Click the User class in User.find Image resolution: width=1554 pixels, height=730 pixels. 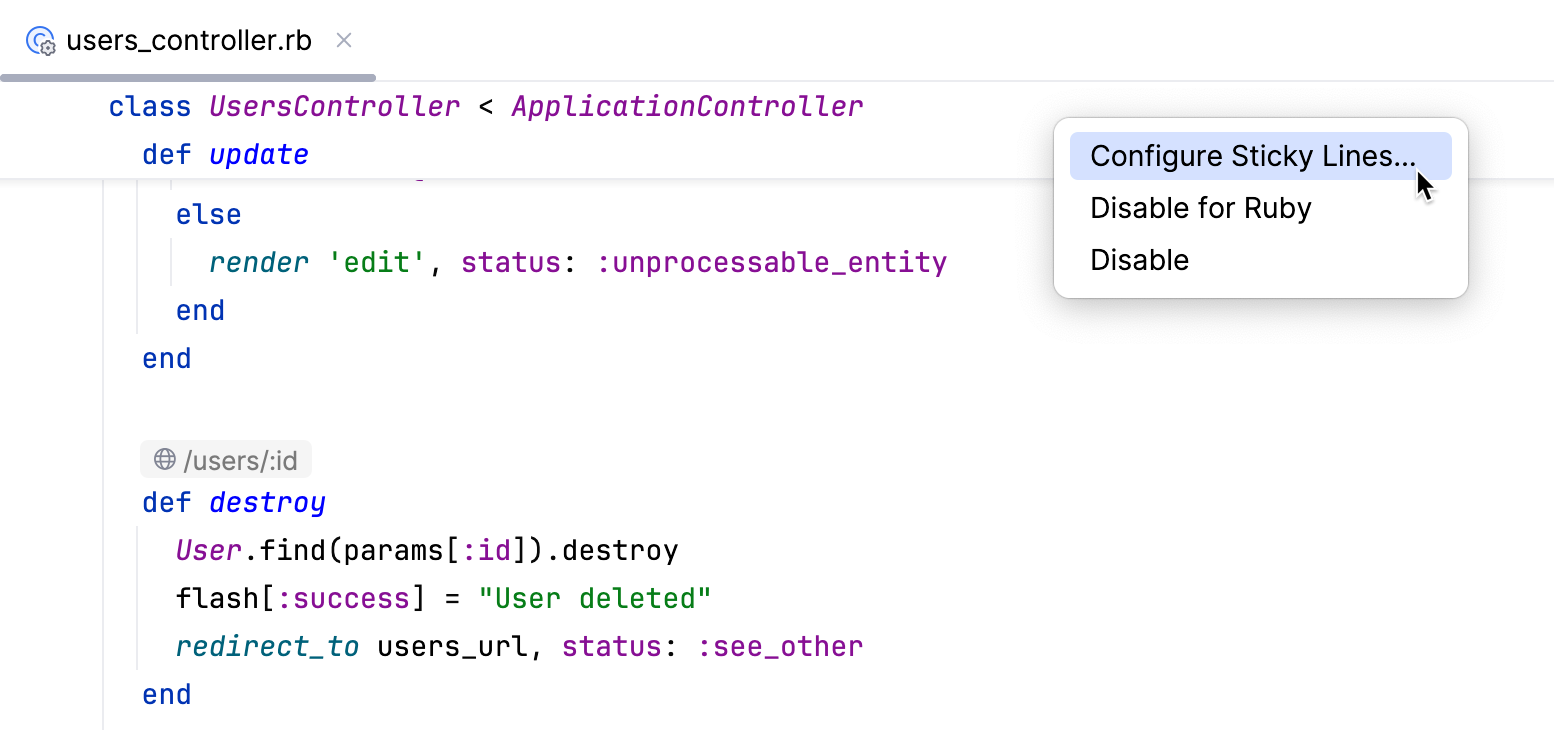tap(208, 550)
